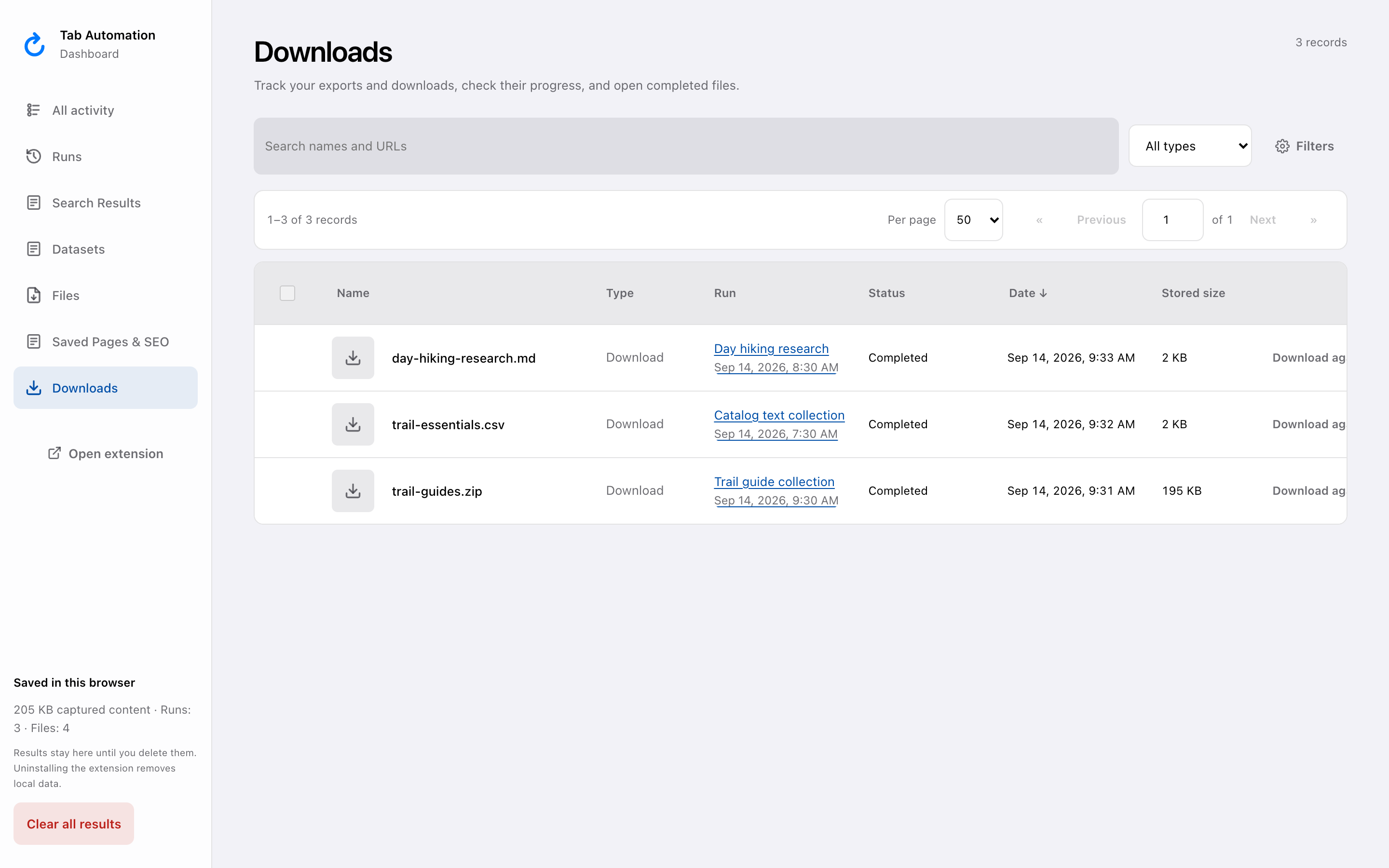Click the Search Results document icon
The height and width of the screenshot is (868, 1389).
[33, 203]
